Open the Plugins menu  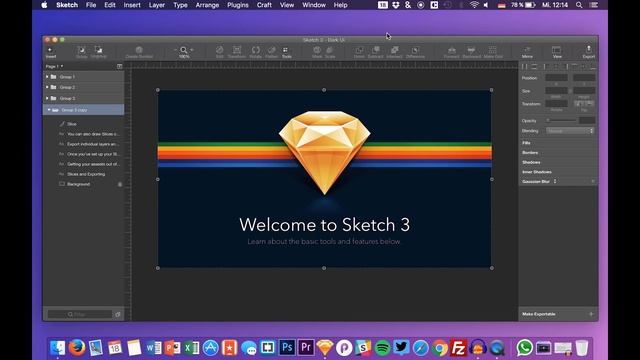click(238, 5)
